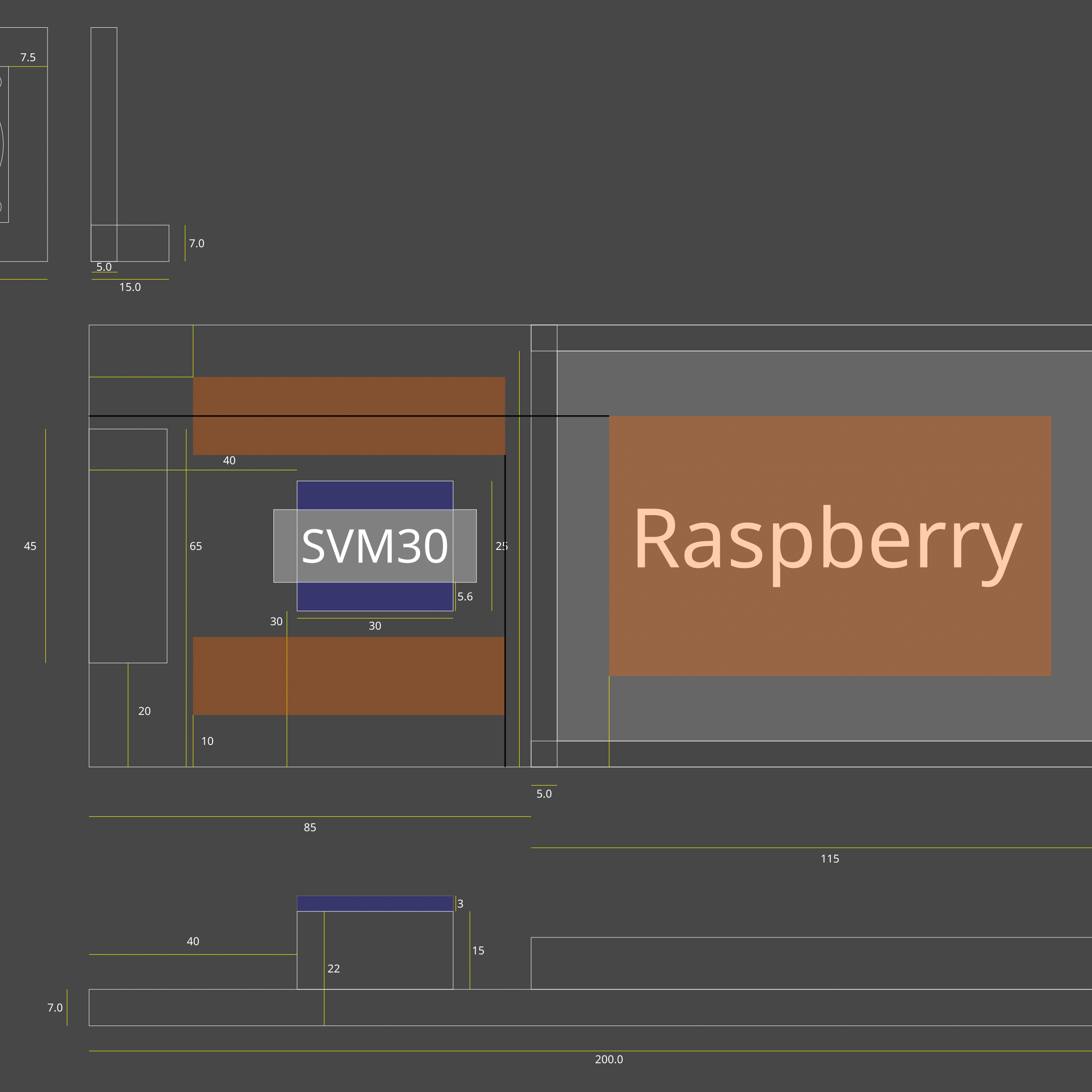Click the 85 dimension label
This screenshot has width=1092, height=1092.
(310, 827)
